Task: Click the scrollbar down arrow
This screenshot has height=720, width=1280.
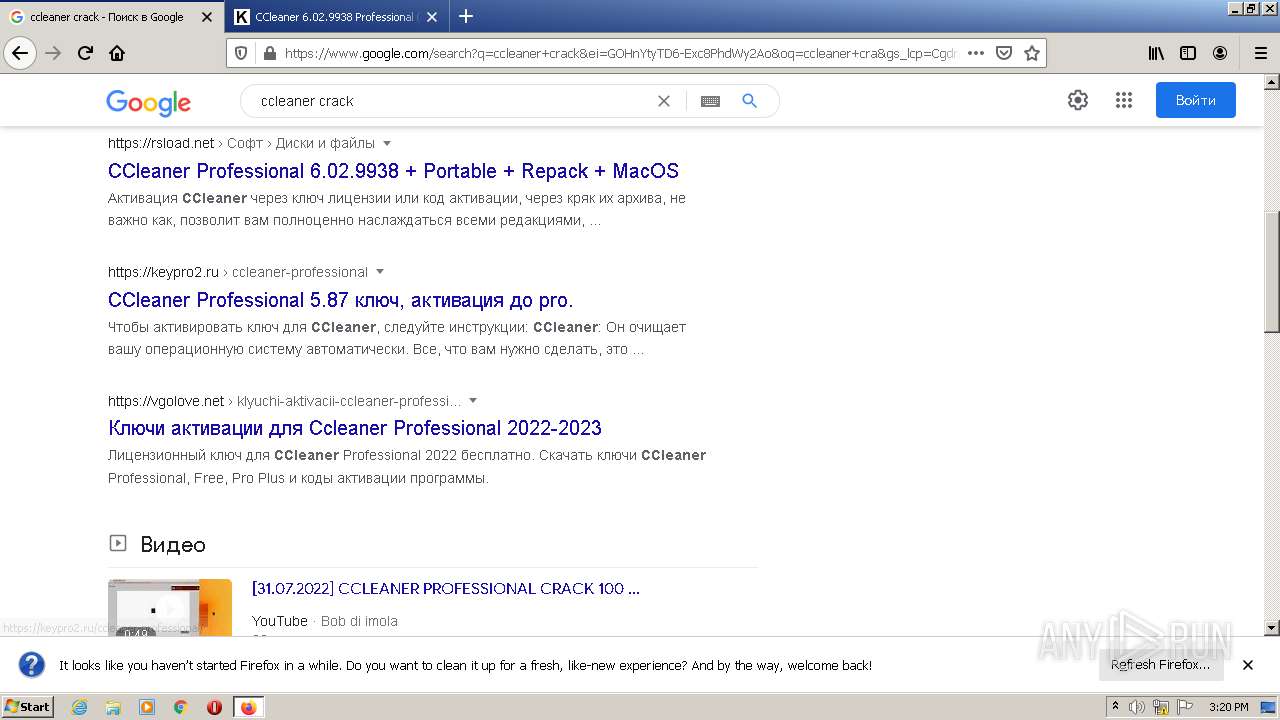Action: (x=1272, y=628)
